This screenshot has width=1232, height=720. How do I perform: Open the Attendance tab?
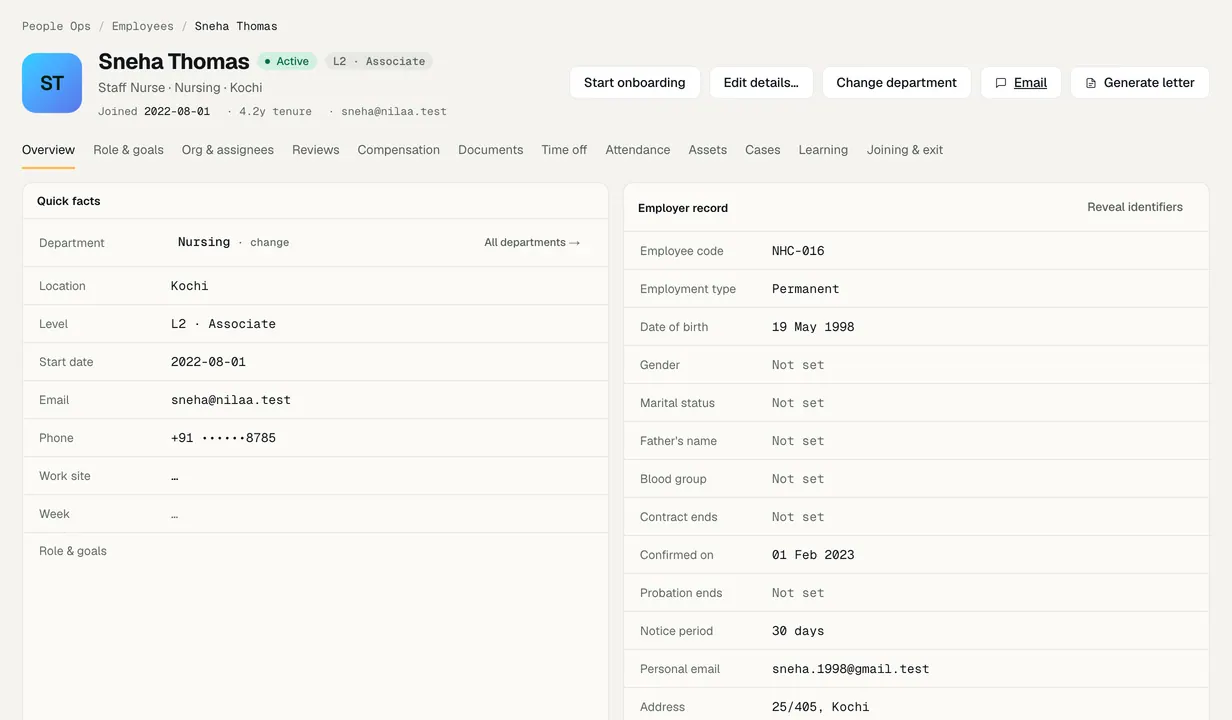click(x=638, y=150)
